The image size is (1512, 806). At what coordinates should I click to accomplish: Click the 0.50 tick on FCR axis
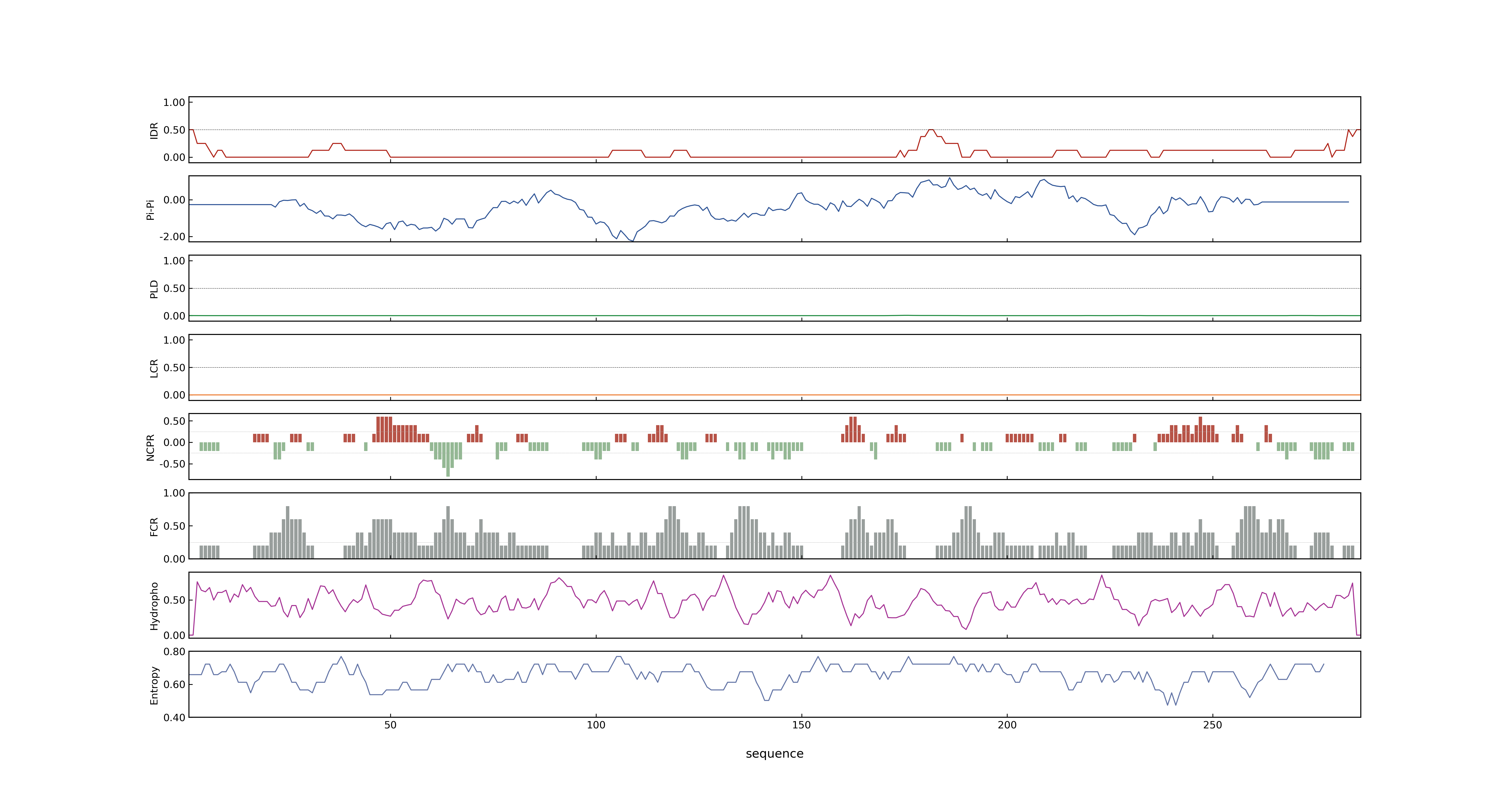coord(174,526)
